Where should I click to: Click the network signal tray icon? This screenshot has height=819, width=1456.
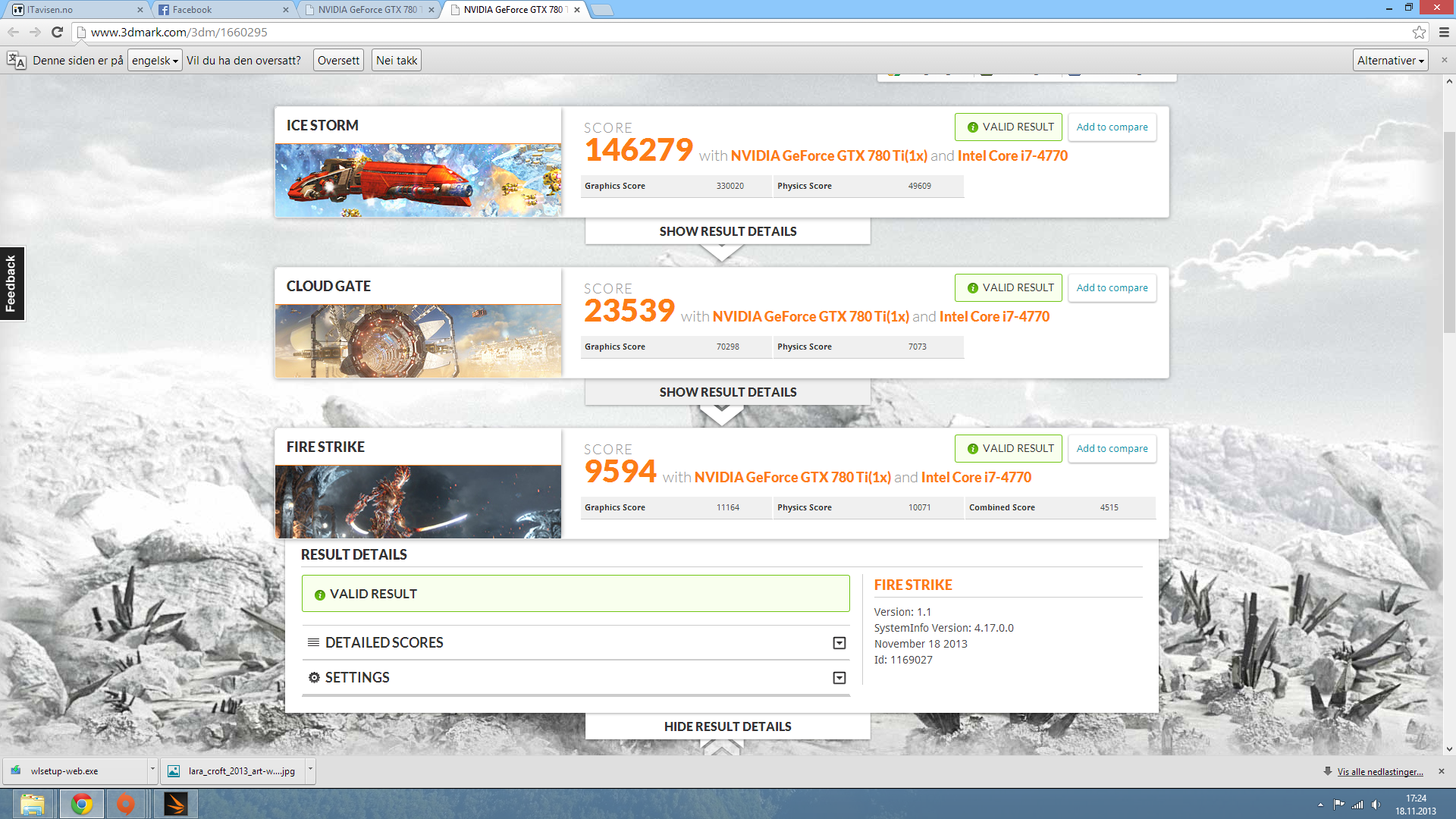point(1357,805)
